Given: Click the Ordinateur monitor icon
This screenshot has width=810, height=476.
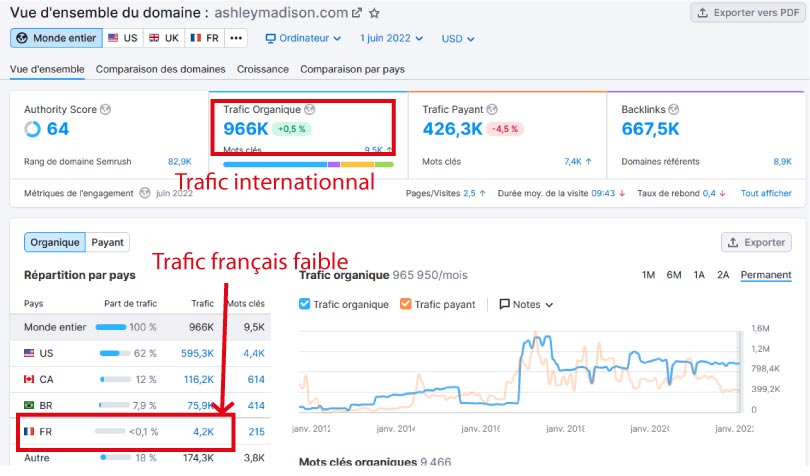Looking at the screenshot, I should click(270, 38).
